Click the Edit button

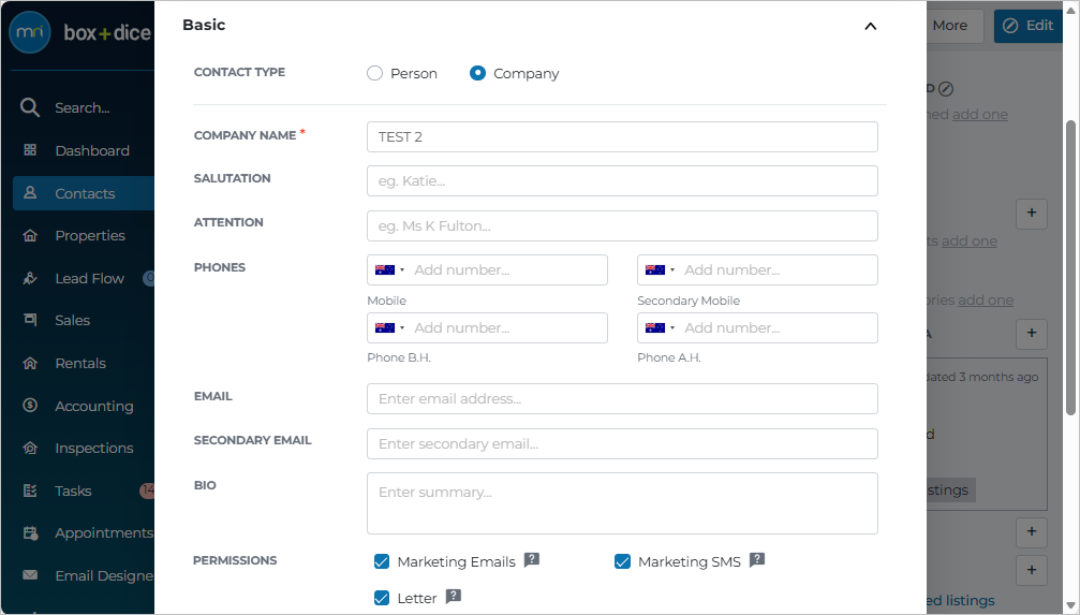1028,25
